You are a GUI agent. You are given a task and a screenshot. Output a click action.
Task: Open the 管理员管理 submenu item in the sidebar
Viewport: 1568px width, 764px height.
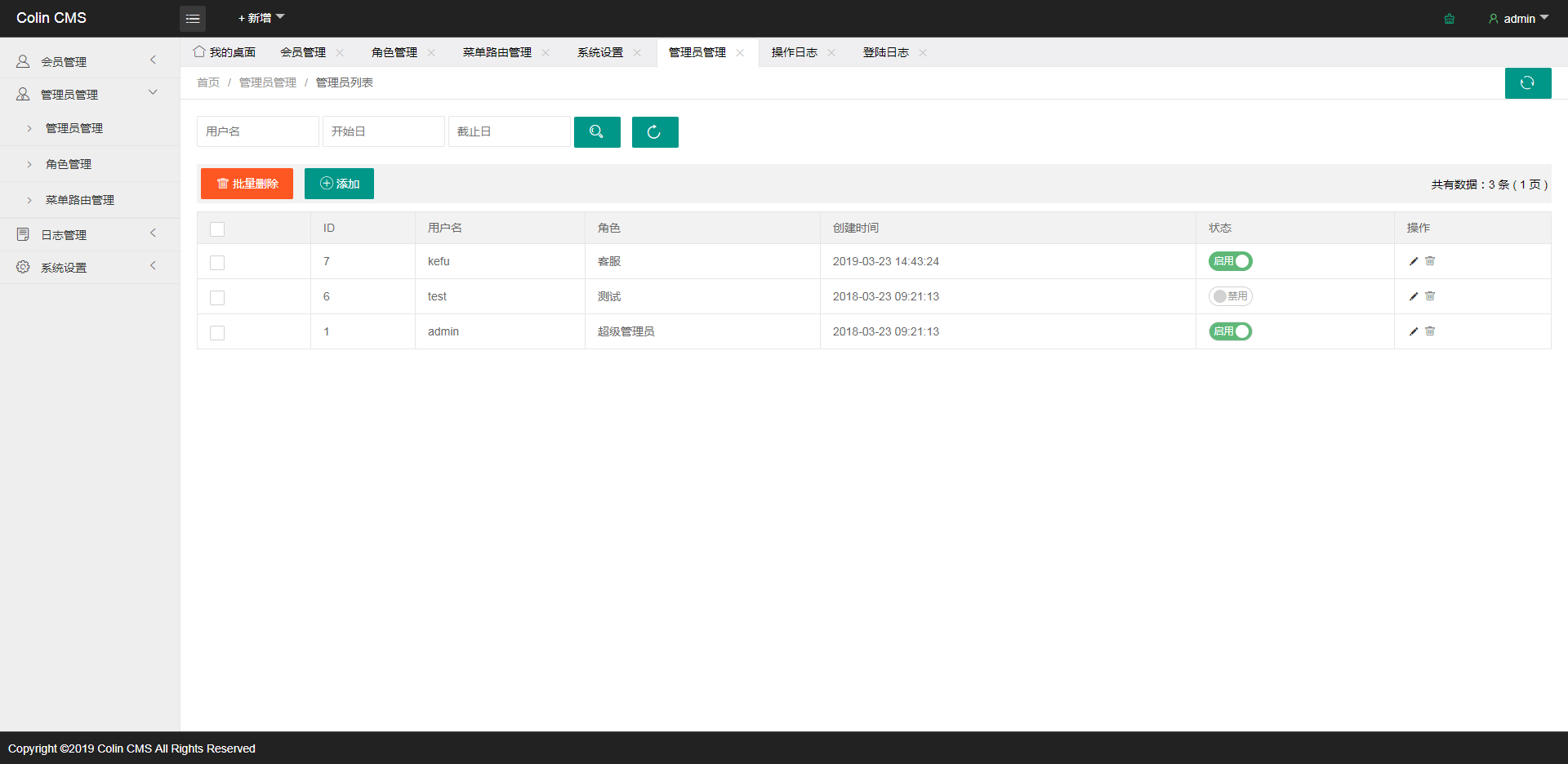[90, 128]
